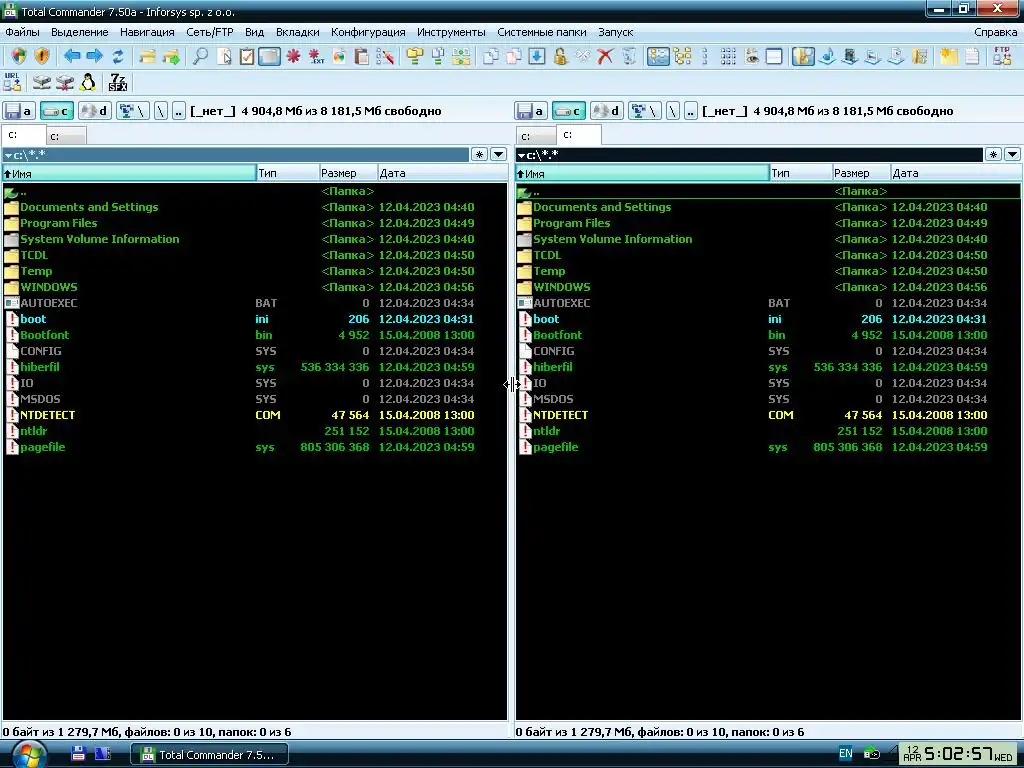Open the FTP connect icon
This screenshot has width=1024, height=768.
[1002, 56]
